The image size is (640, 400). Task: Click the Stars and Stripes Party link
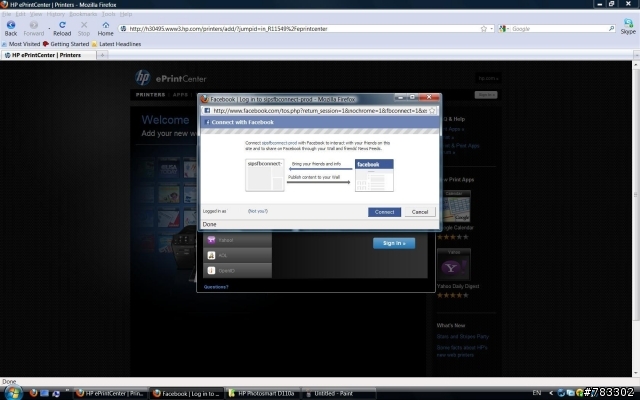click(x=462, y=337)
